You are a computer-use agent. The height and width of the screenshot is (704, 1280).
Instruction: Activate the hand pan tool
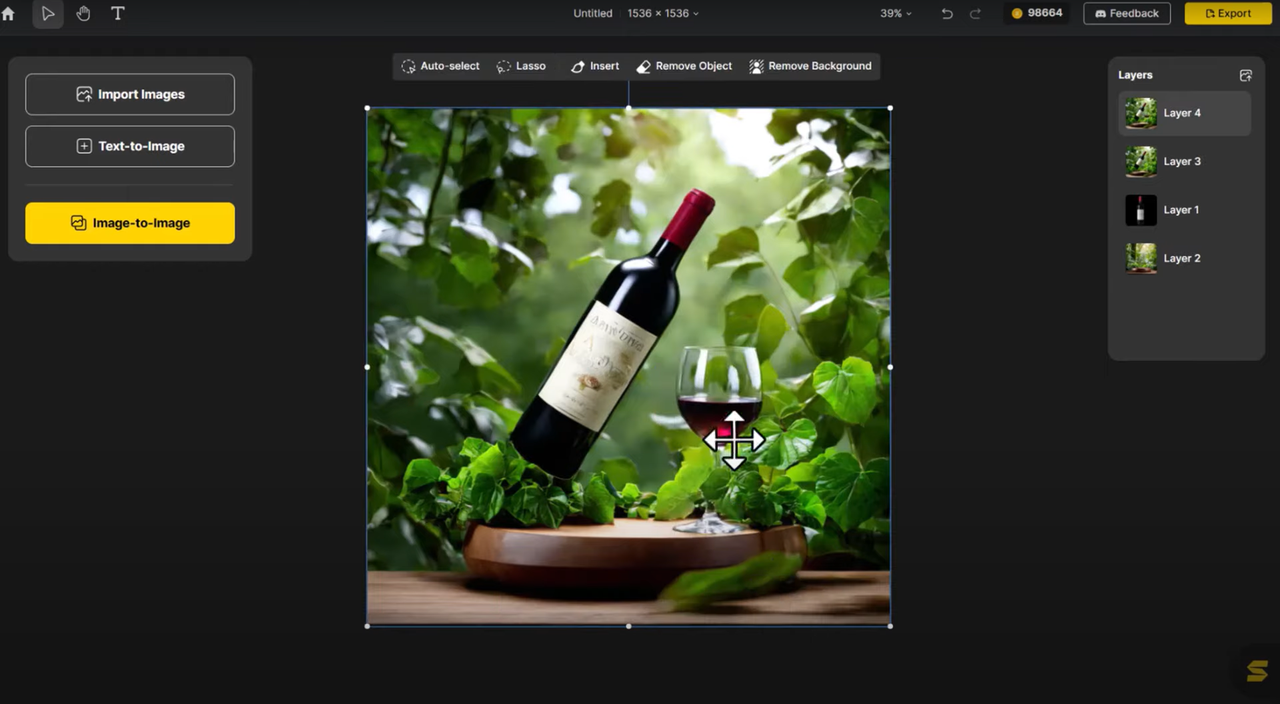point(83,13)
